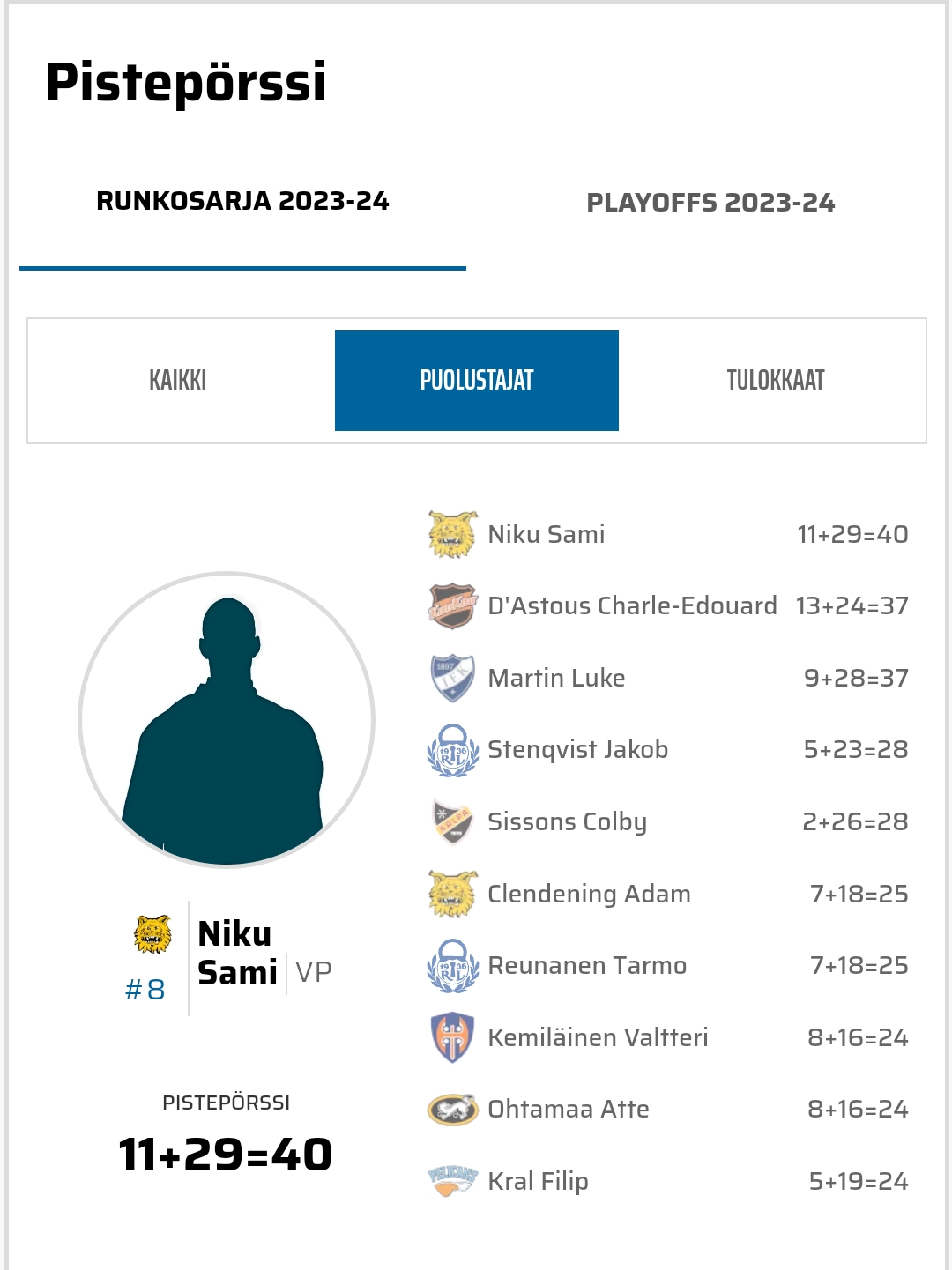Screen dimensions: 952x1270
Task: Click the large Niku Sami name heading
Action: 236,954
